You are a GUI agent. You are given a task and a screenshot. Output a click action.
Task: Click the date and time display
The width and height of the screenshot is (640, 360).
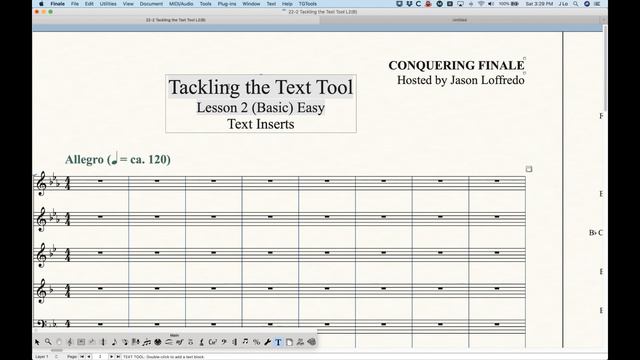[539, 4]
